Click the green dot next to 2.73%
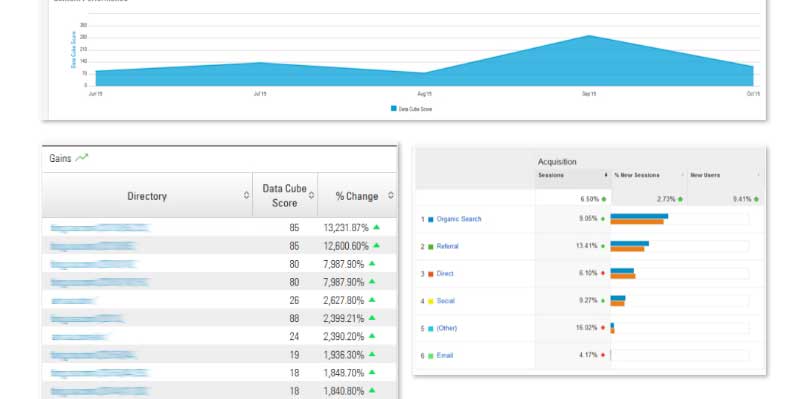Viewport: 800px width, 399px height. (680, 199)
